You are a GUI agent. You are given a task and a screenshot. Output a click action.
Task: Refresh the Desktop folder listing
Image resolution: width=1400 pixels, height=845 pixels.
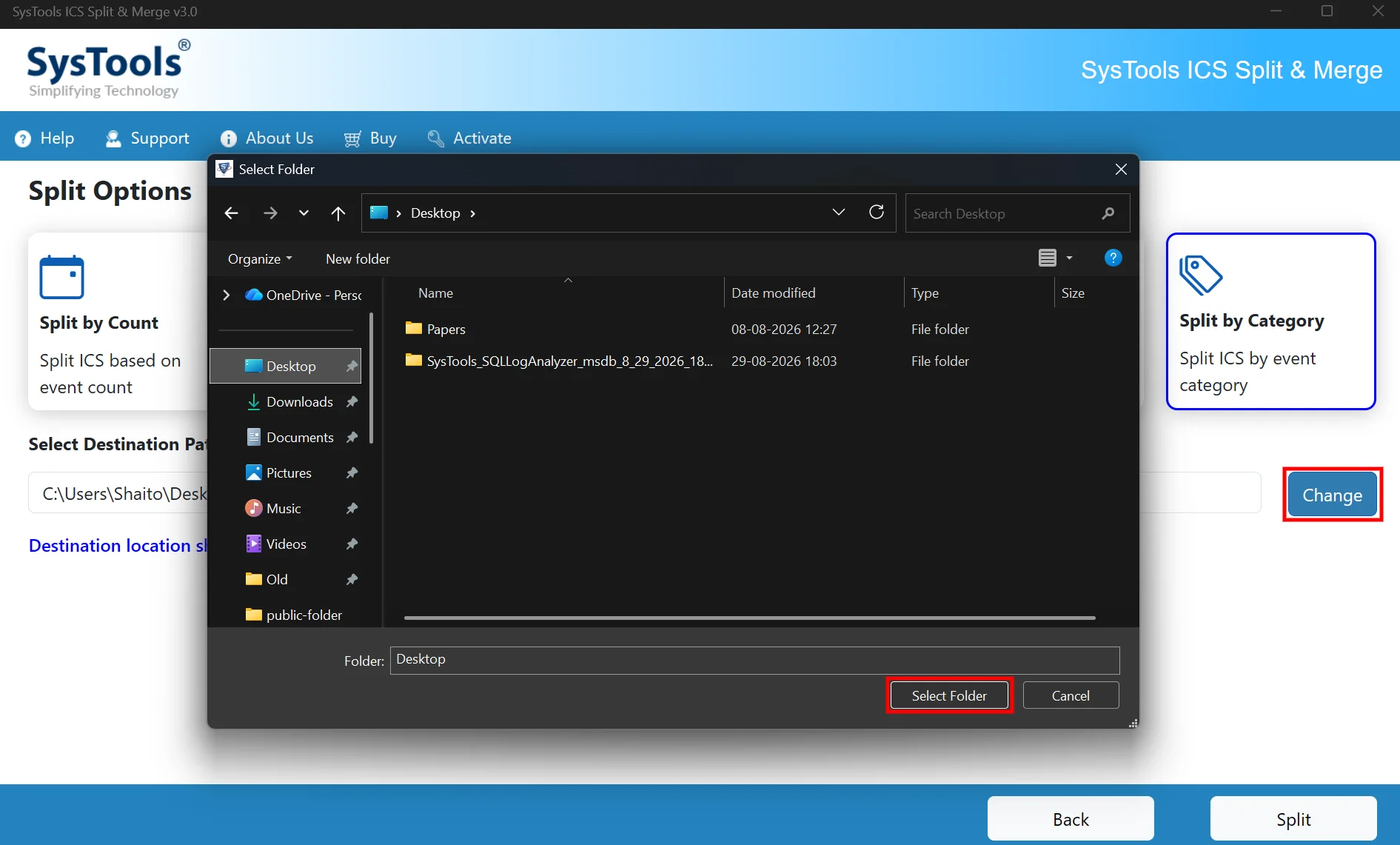[877, 213]
